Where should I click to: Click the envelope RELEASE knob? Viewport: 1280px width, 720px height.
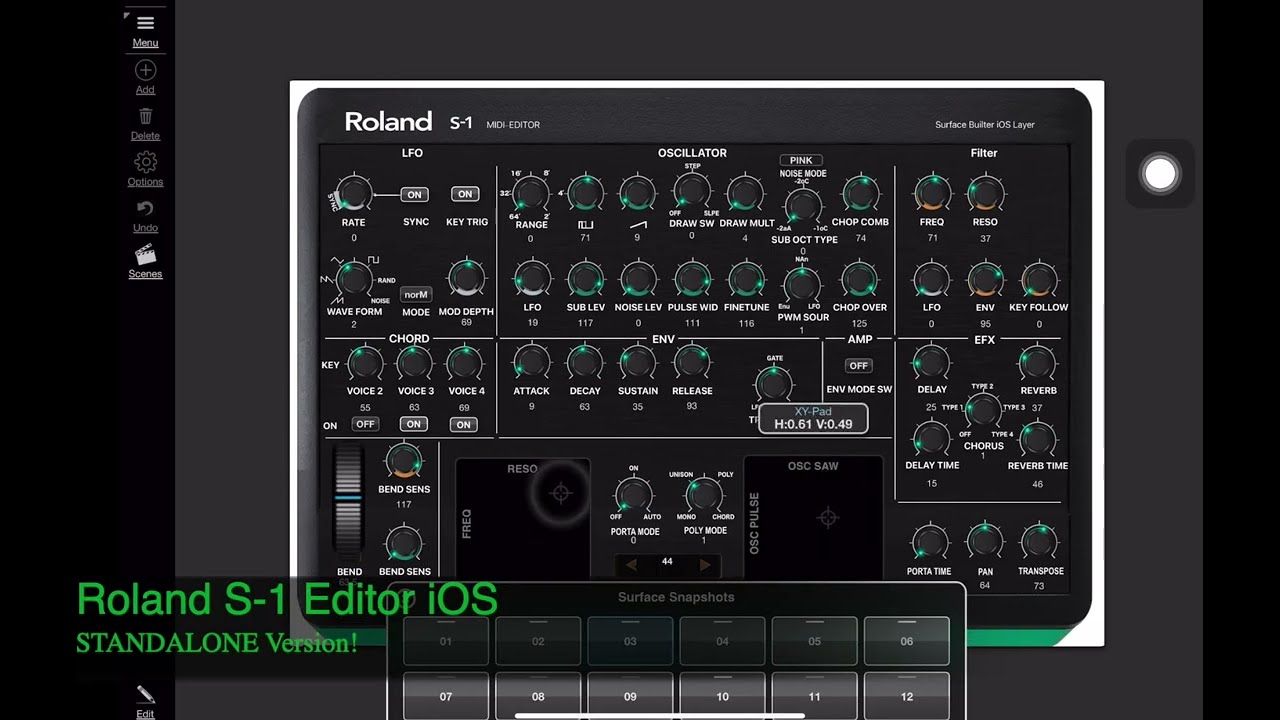point(692,362)
